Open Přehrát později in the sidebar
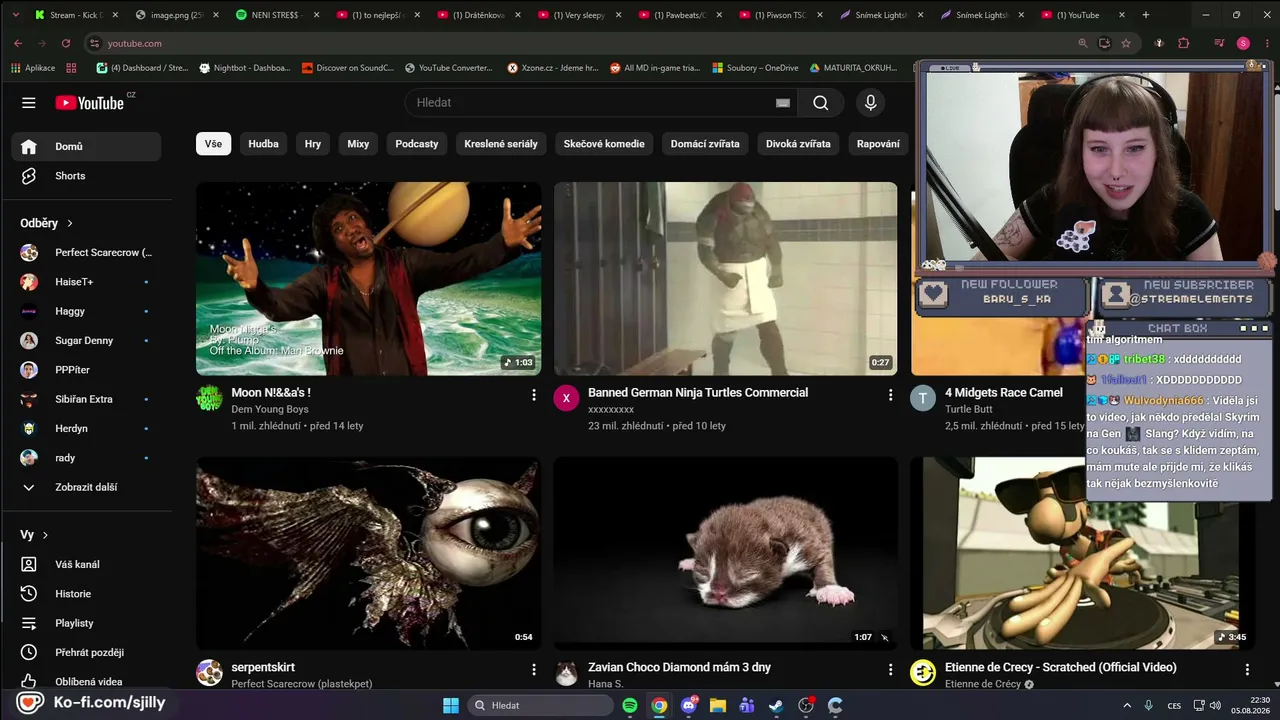Screen dimensions: 1280x720 click(x=86, y=652)
